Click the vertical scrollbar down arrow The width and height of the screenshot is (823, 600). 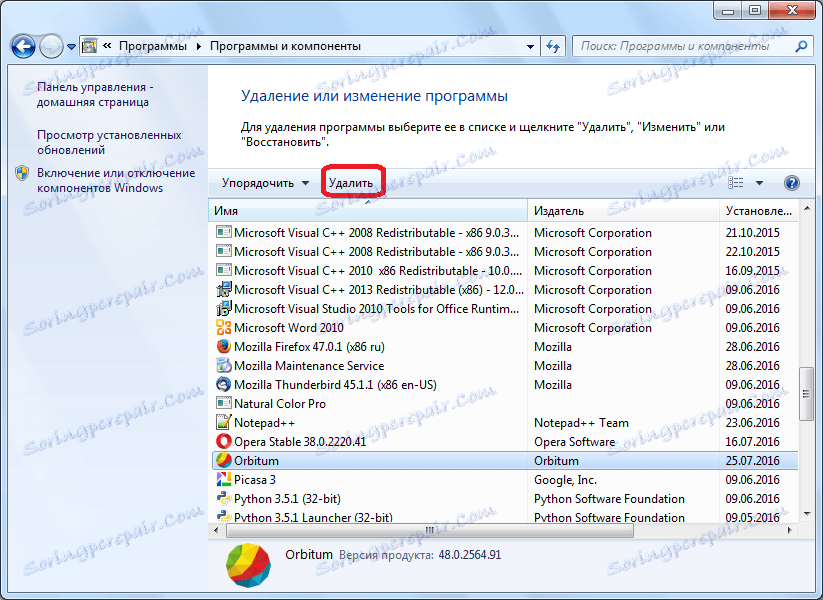click(807, 514)
